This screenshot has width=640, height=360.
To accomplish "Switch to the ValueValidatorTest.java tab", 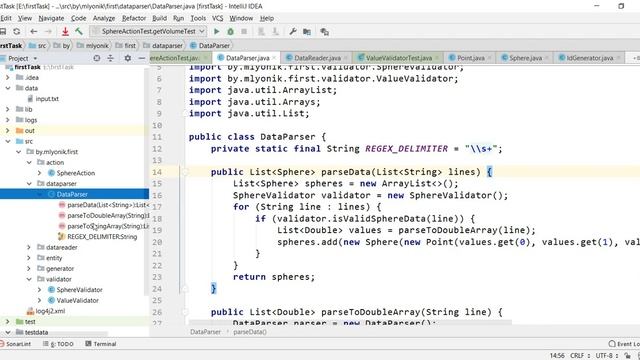I will (x=398, y=58).
